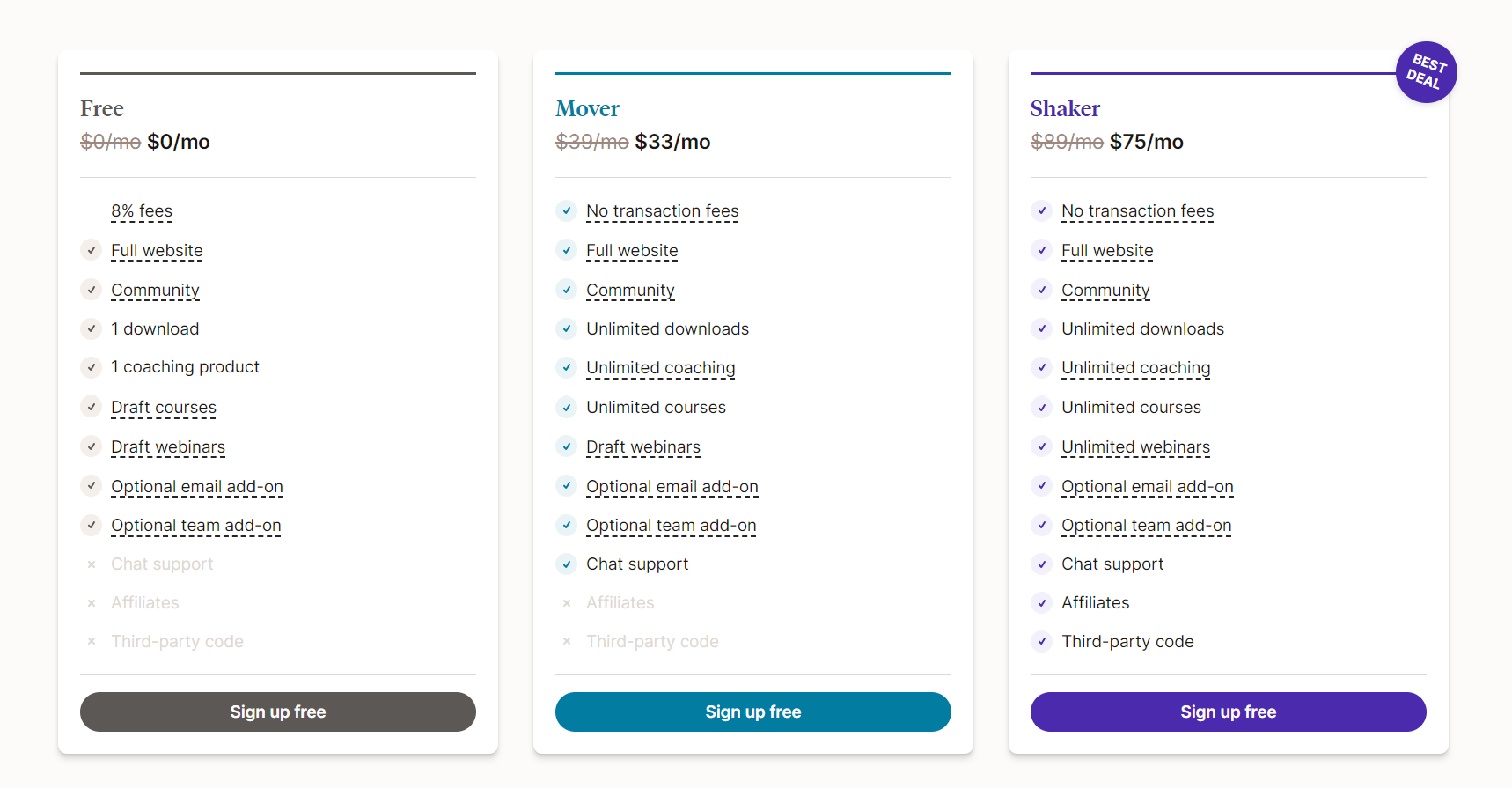Click checkmark icon beside Free plan's Full website
Screen dimensions: 1512x789
coord(92,250)
